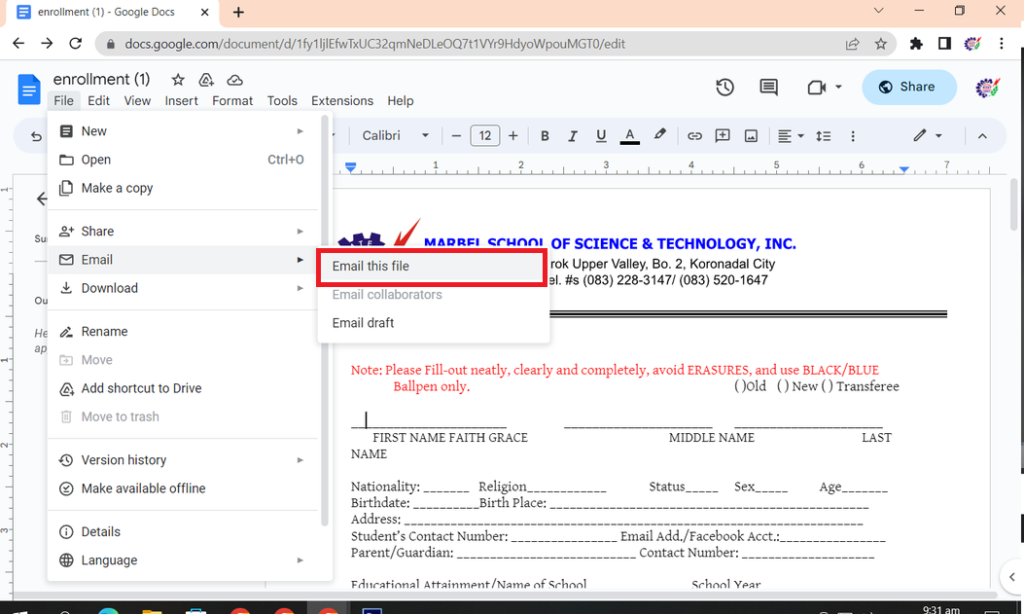Open the Extensions menu
1024x614 pixels.
click(x=342, y=100)
